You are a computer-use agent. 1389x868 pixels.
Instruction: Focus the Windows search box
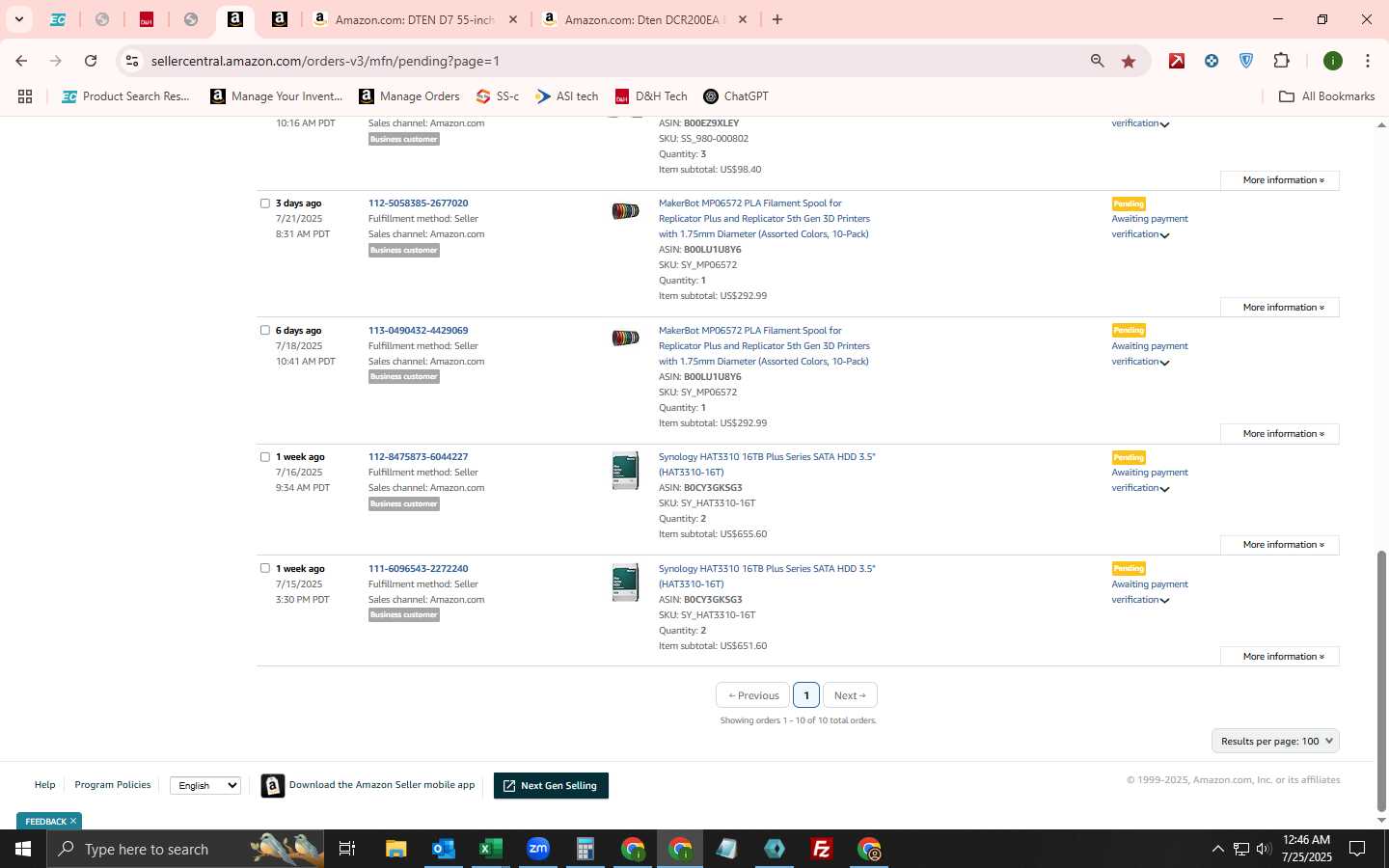coord(185,849)
